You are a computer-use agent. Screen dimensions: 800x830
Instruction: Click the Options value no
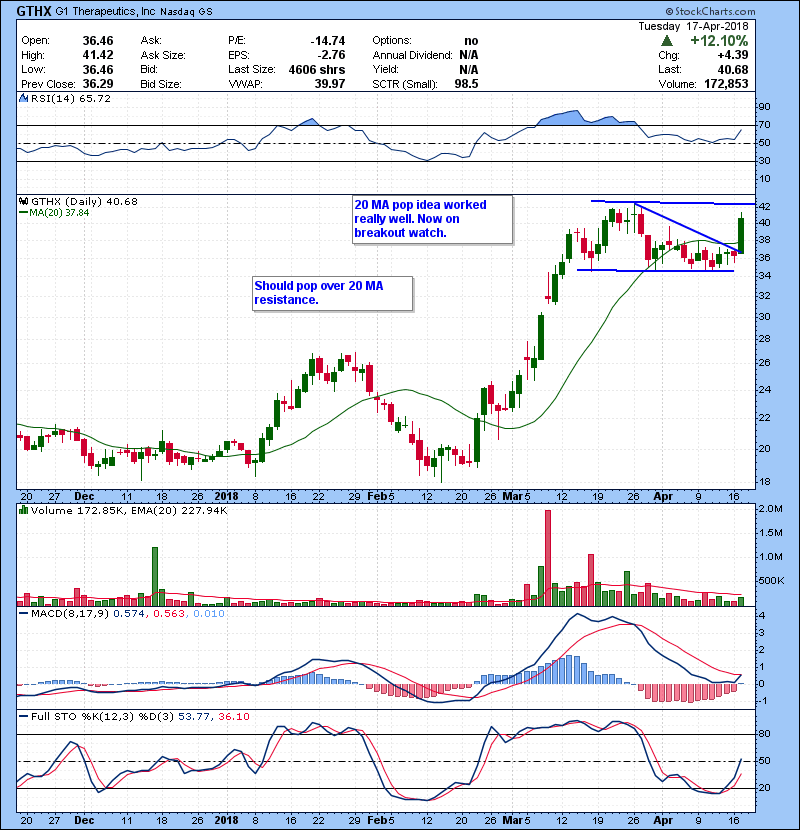(471, 41)
